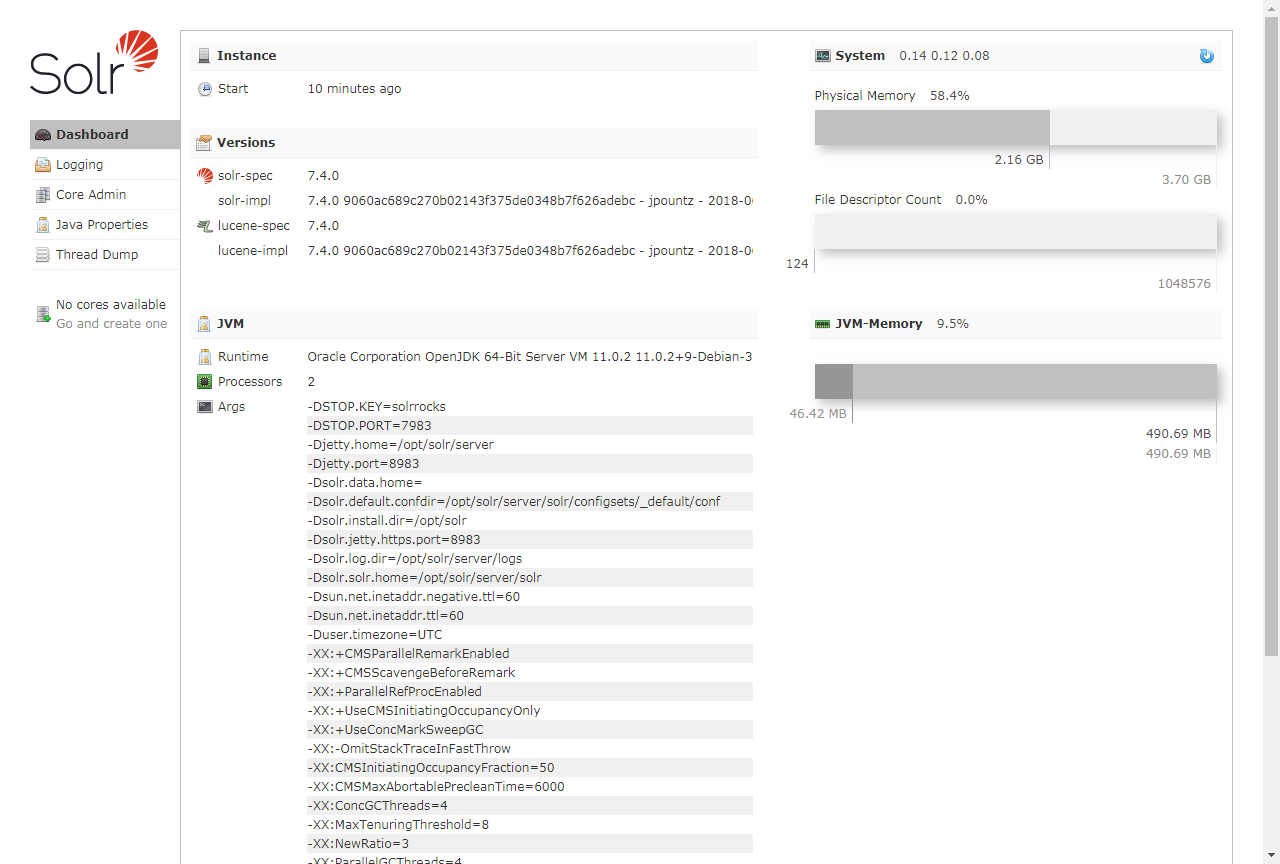Click the Args terminal icon
The height and width of the screenshot is (864, 1280).
pyautogui.click(x=205, y=407)
